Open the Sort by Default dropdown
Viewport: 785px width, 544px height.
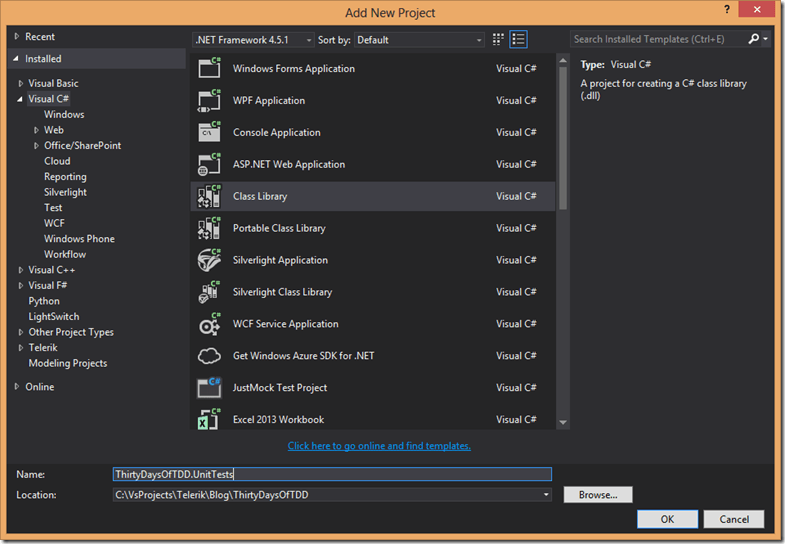[420, 40]
